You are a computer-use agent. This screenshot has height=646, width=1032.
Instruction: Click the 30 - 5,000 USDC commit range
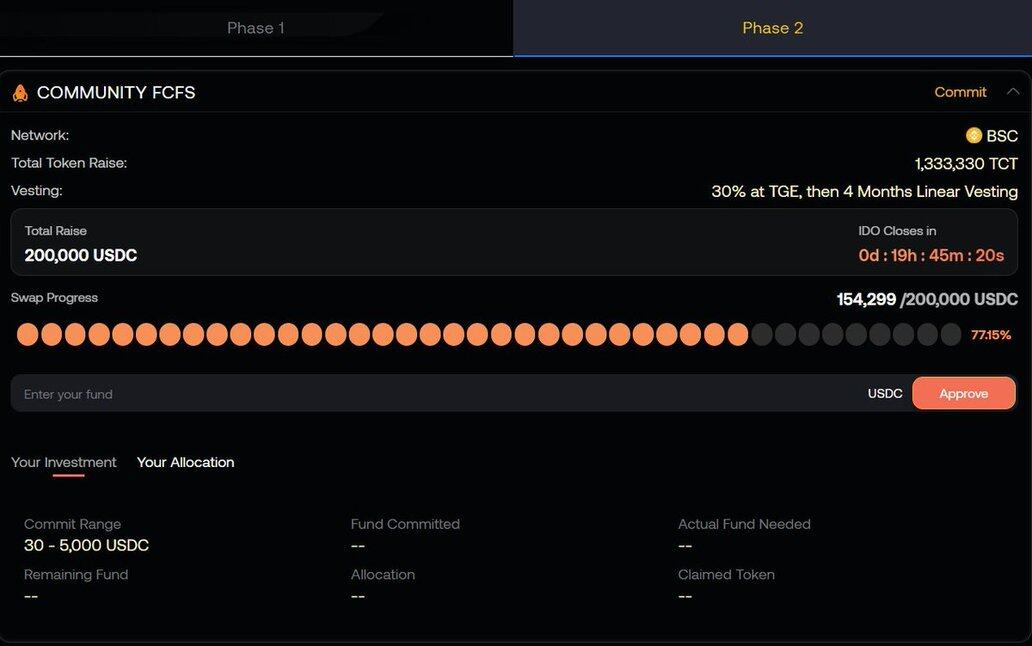86,545
